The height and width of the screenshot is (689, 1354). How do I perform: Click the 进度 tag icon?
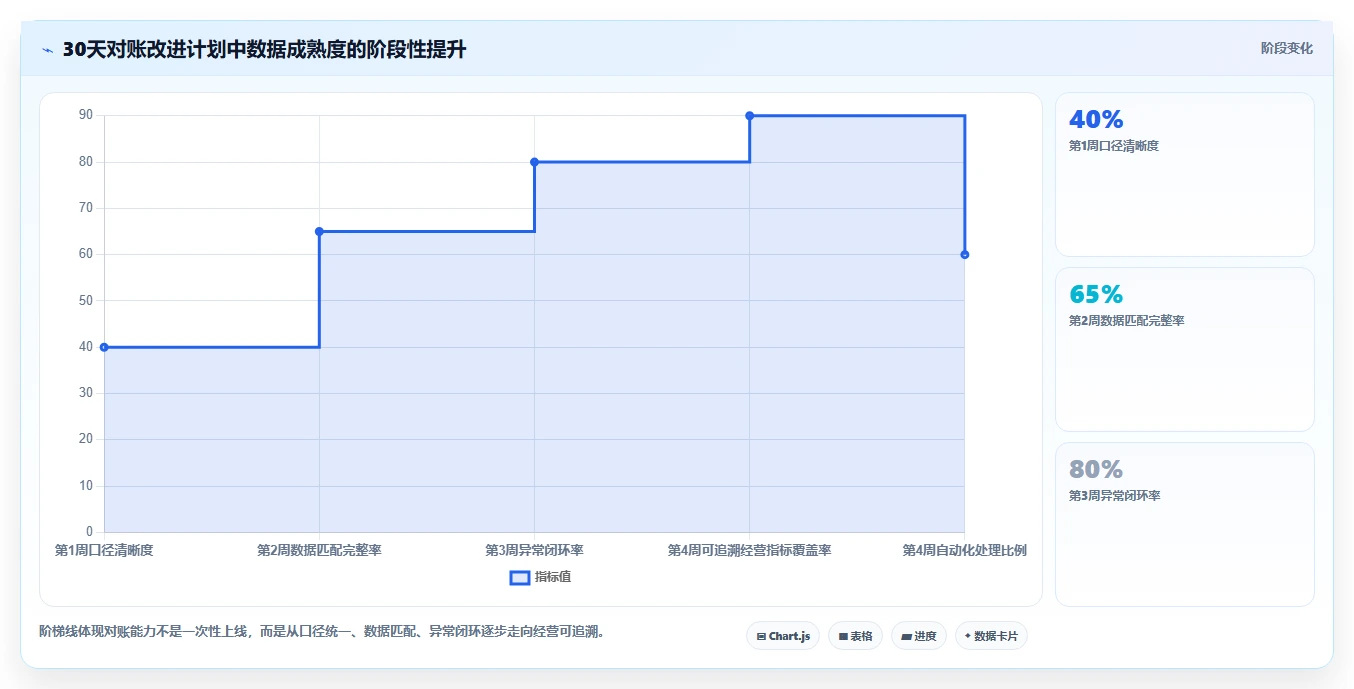coord(906,636)
